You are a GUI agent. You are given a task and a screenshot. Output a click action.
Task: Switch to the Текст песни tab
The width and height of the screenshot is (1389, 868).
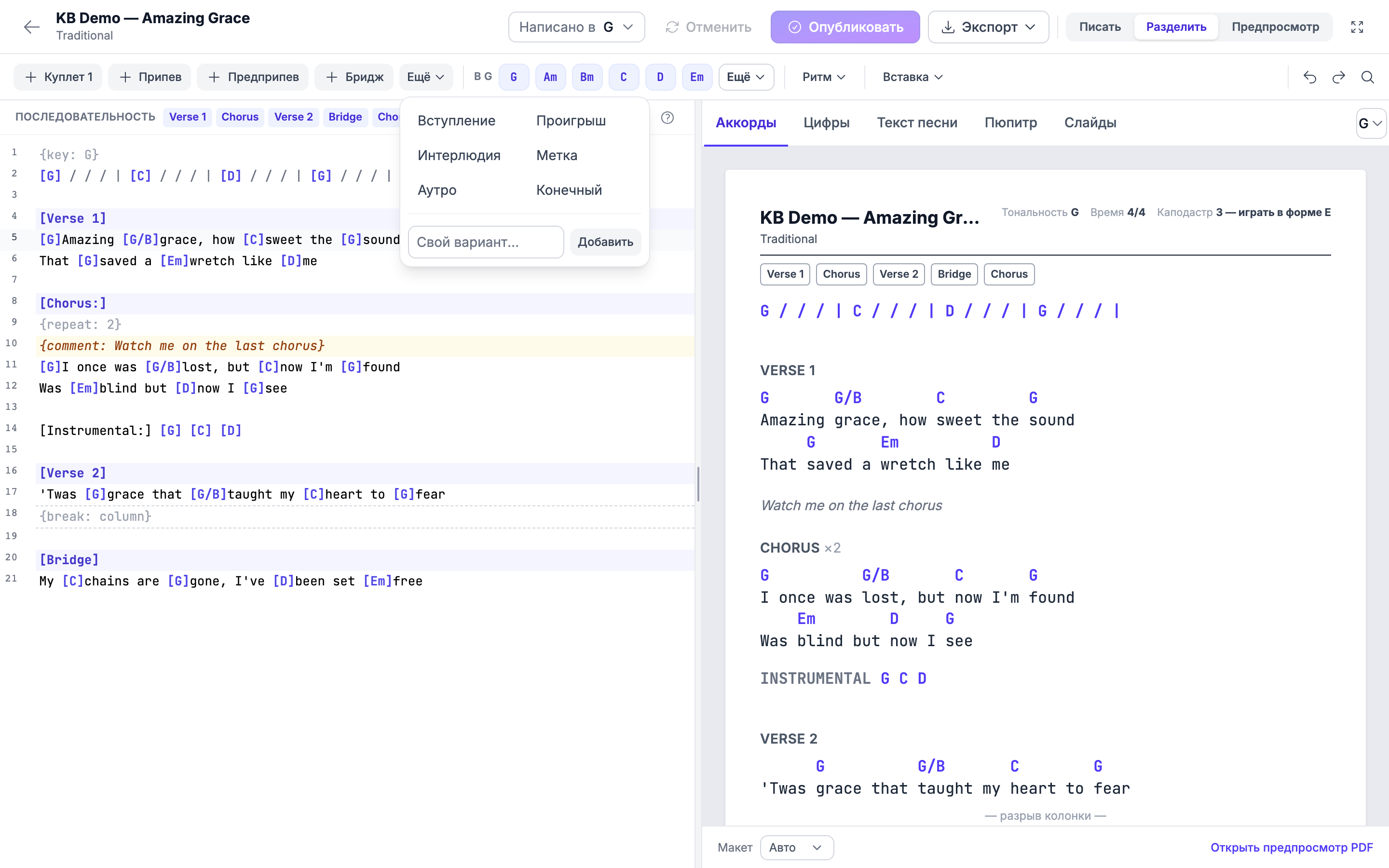[x=917, y=122]
